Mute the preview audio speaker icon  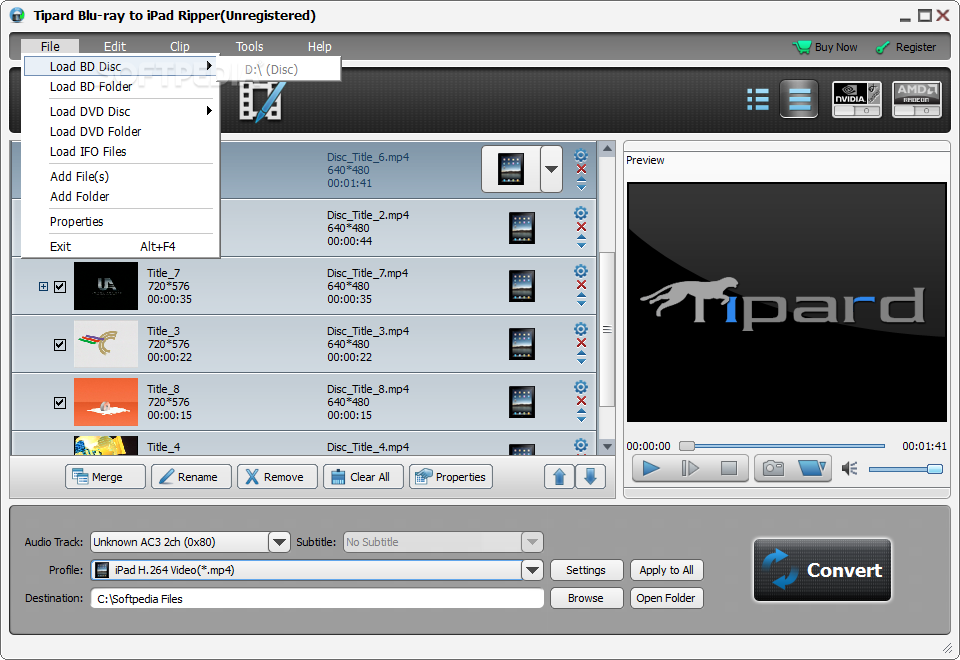tap(849, 469)
